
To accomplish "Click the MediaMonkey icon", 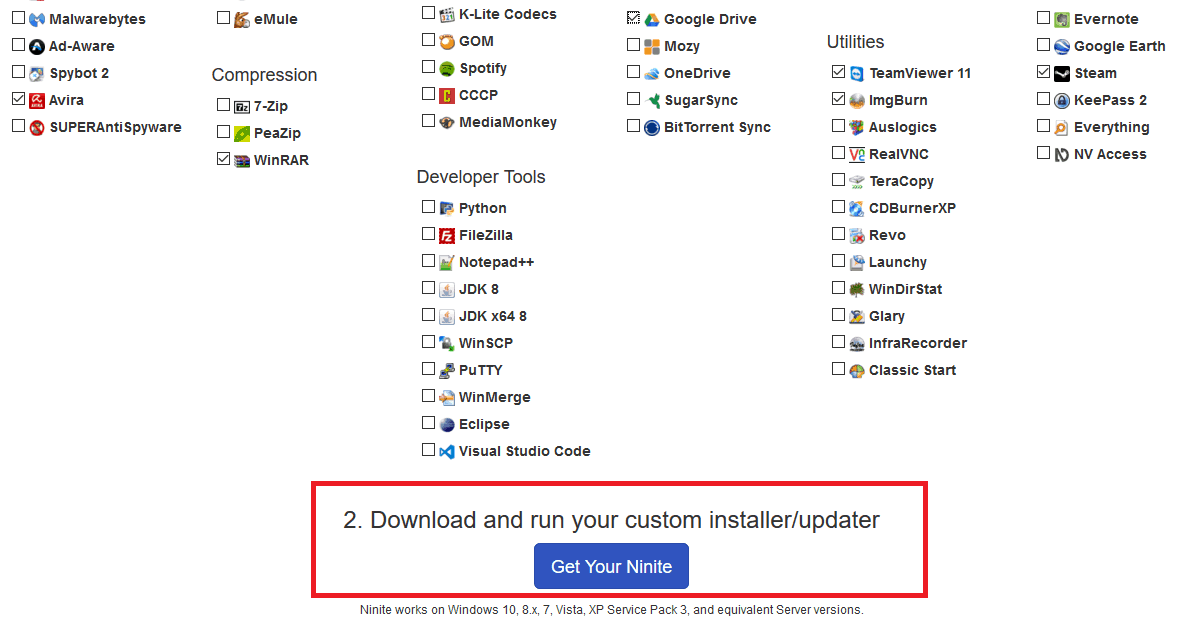I will 447,122.
